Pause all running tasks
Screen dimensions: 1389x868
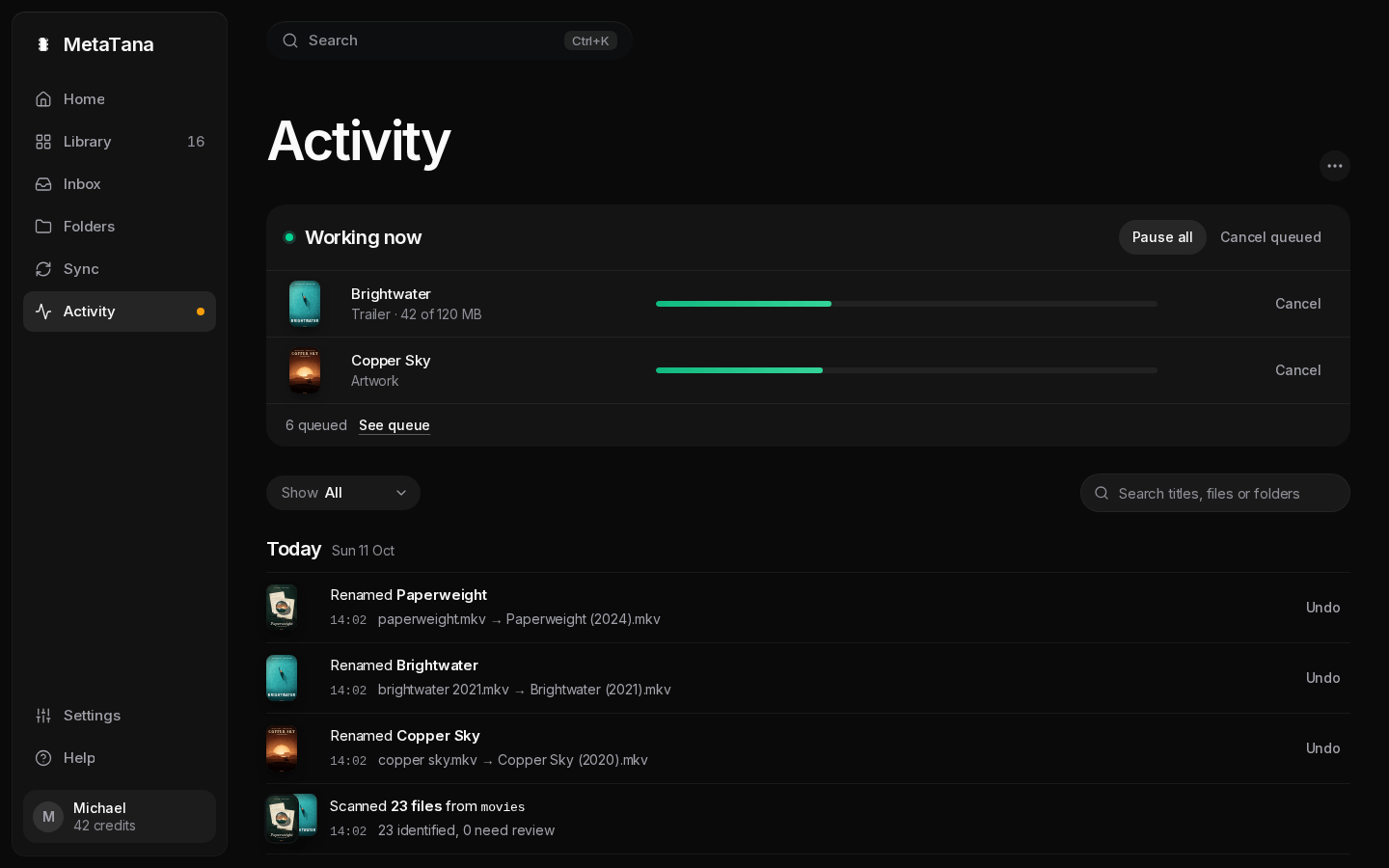pos(1162,237)
